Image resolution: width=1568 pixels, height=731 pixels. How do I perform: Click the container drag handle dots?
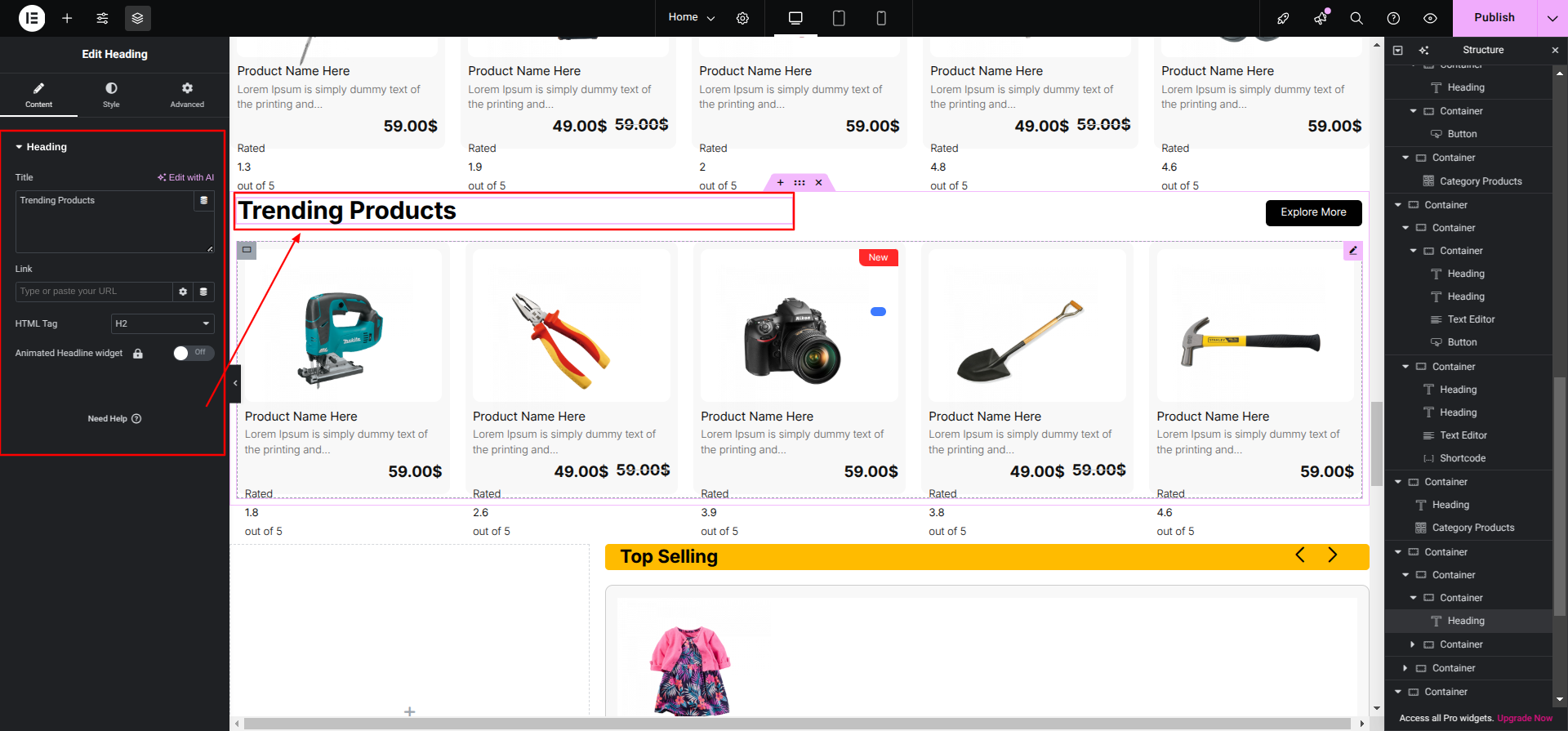[800, 183]
